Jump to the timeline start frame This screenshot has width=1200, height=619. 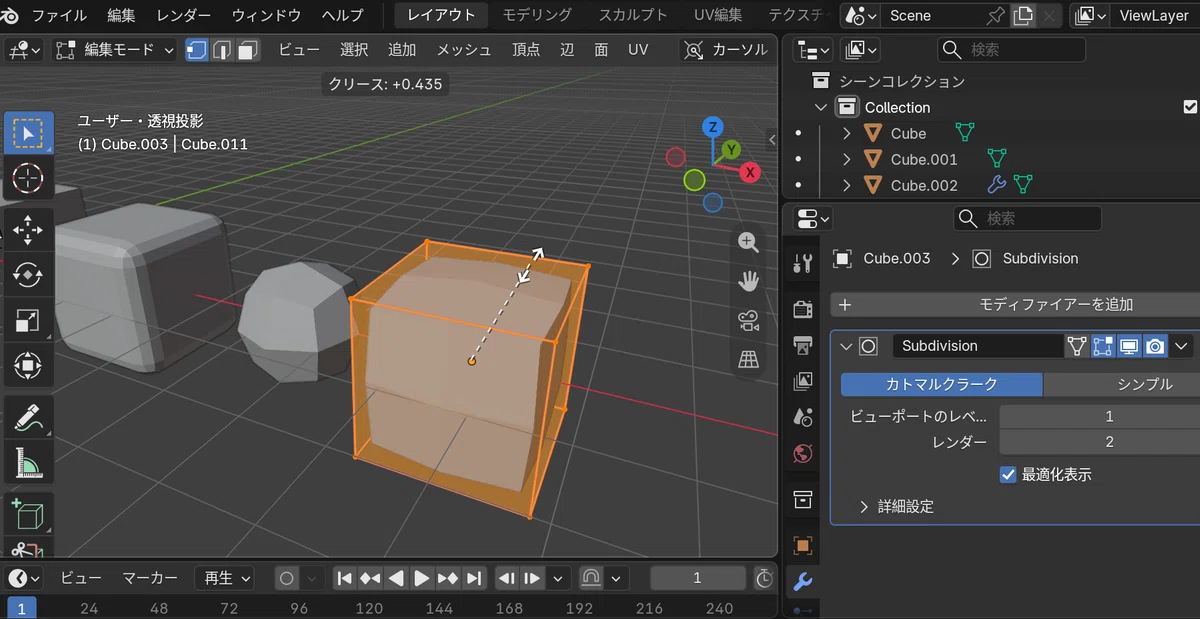coord(344,578)
